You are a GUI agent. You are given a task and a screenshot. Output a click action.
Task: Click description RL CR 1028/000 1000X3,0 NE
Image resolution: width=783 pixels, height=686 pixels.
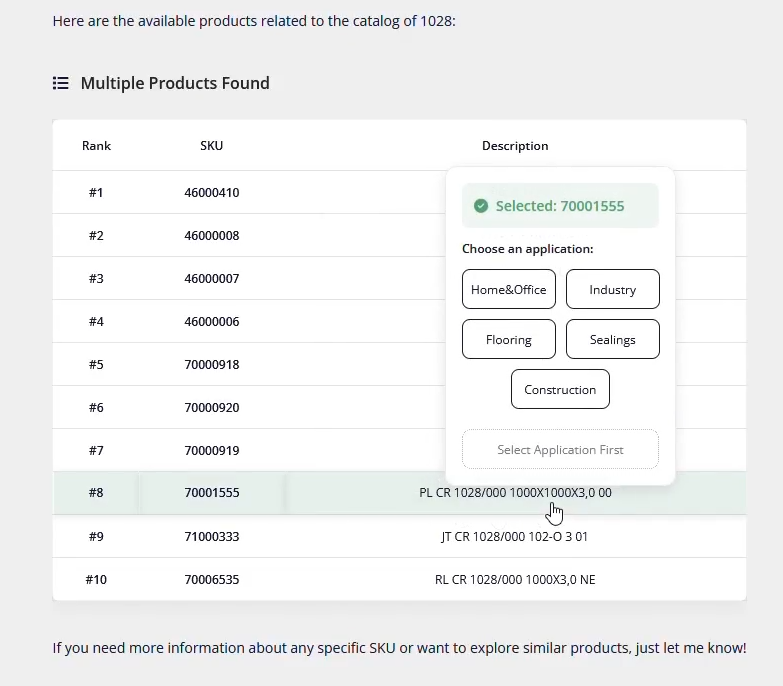515,580
